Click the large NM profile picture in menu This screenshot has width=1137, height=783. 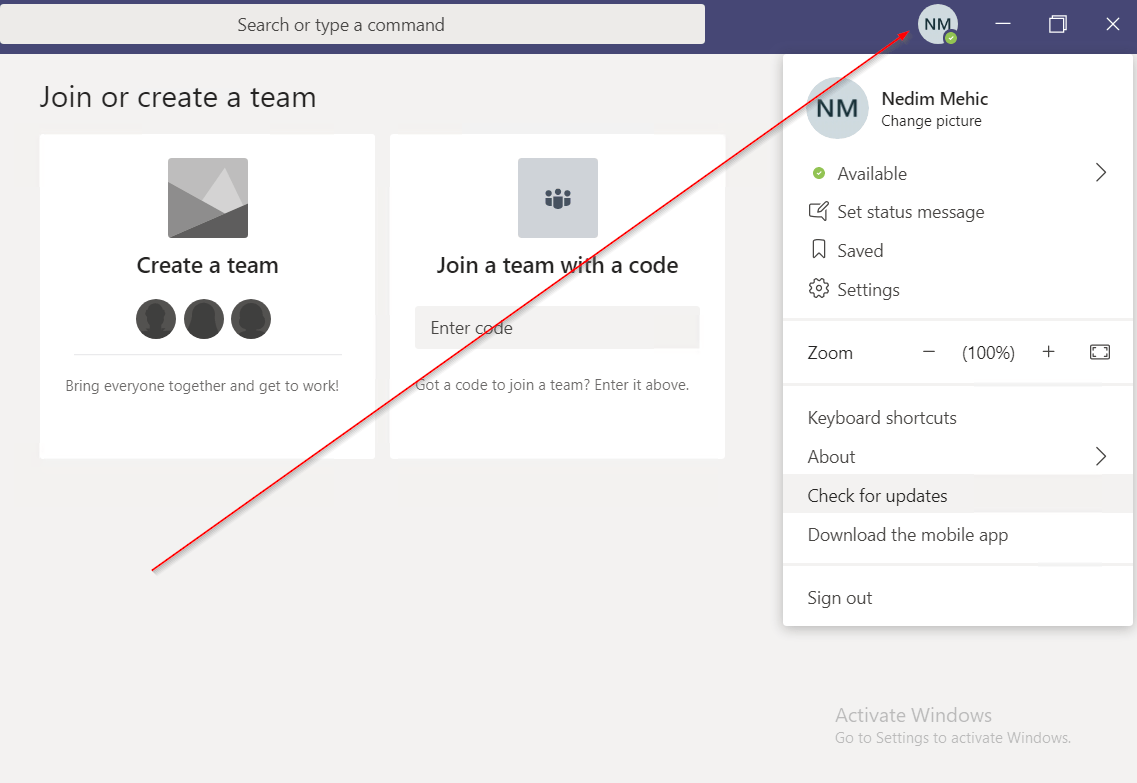tap(837, 109)
